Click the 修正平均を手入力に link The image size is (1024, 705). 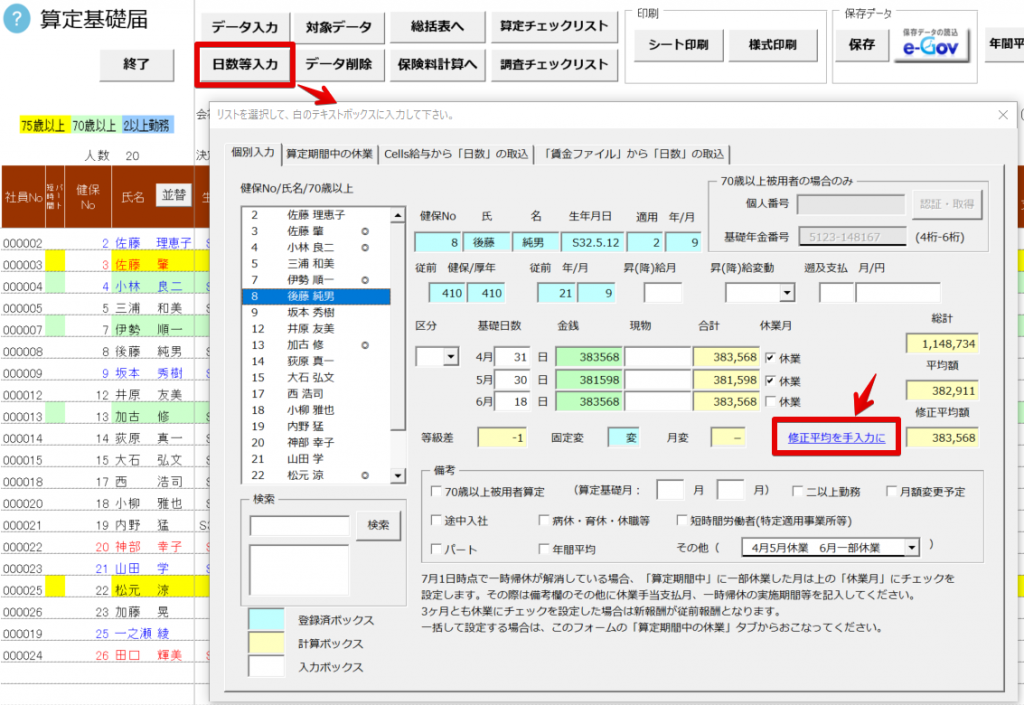pyautogui.click(x=837, y=438)
